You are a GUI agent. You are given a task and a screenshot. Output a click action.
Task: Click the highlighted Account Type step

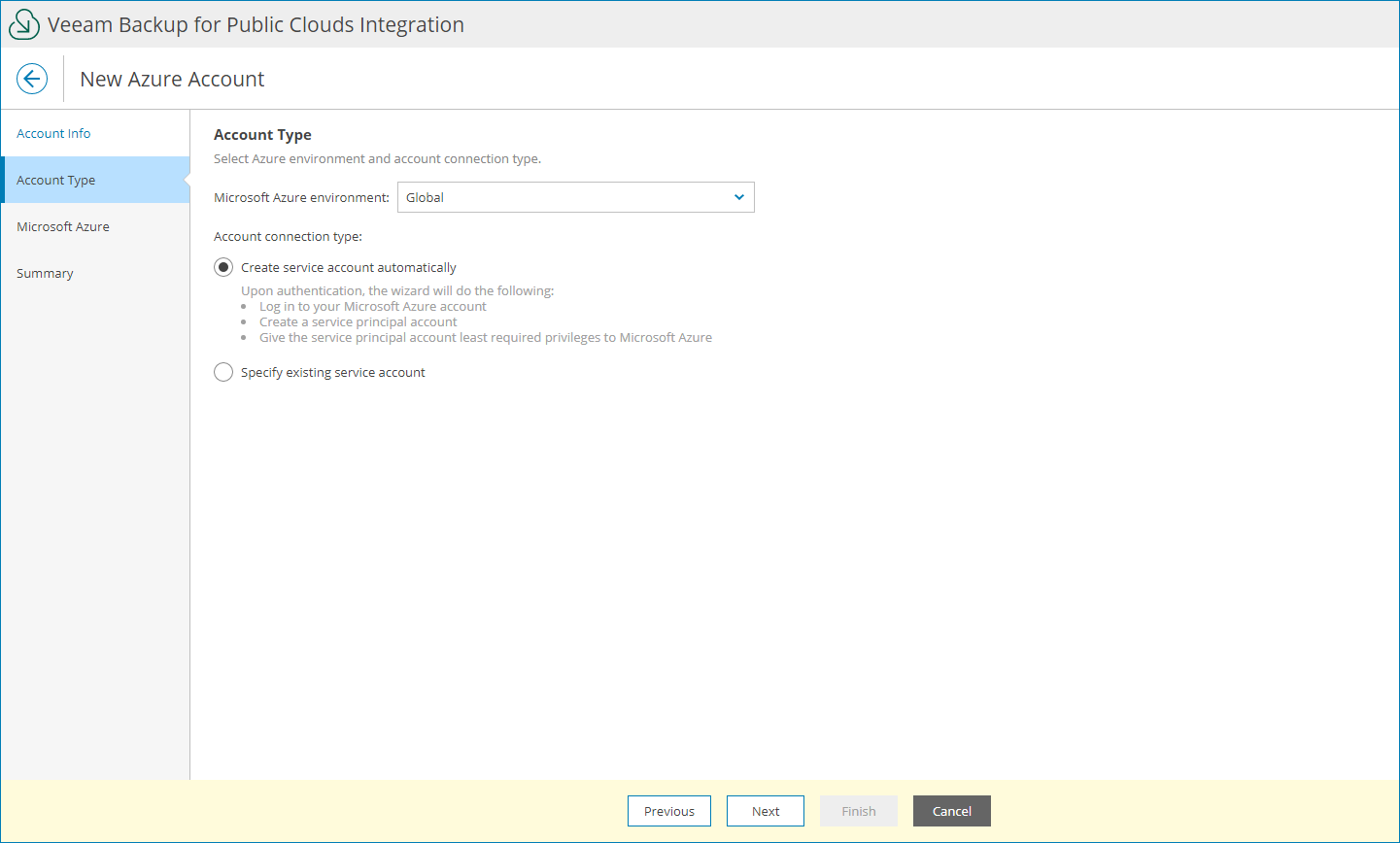click(x=56, y=180)
